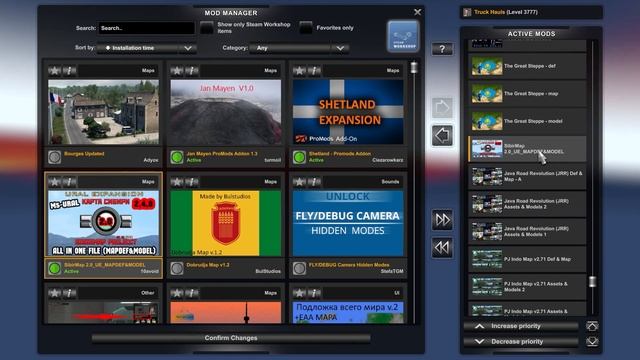Select The Great Steppe - def mod
The width and height of the screenshot is (640, 360).
[x=527, y=66]
